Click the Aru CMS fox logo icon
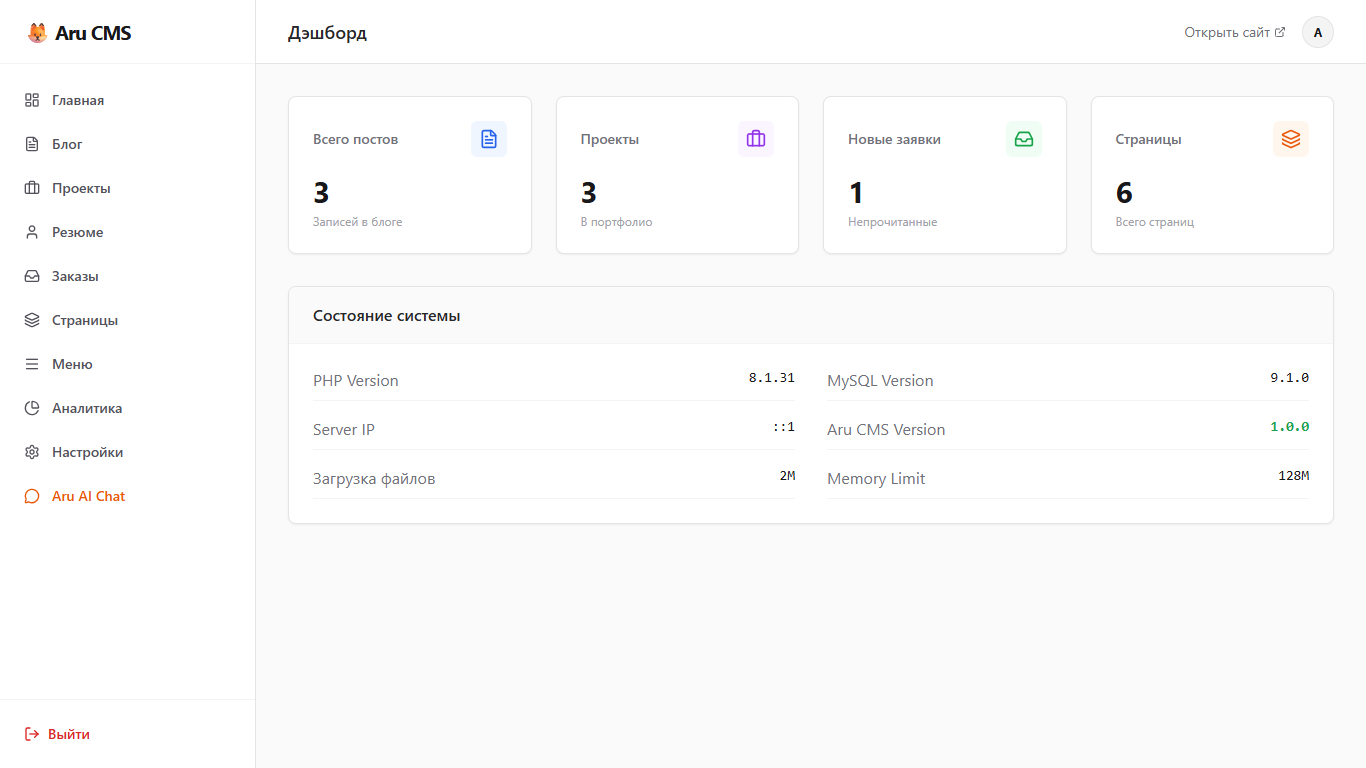The height and width of the screenshot is (768, 1366). [37, 33]
